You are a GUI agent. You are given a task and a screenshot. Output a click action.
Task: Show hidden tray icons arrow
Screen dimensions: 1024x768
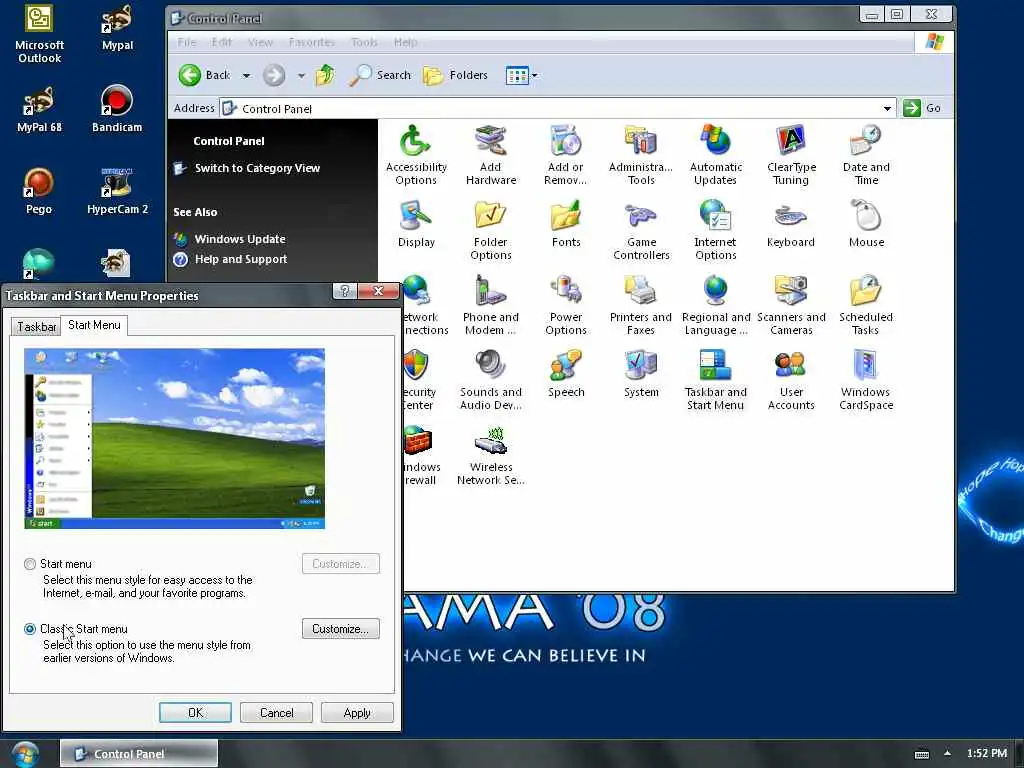click(947, 753)
